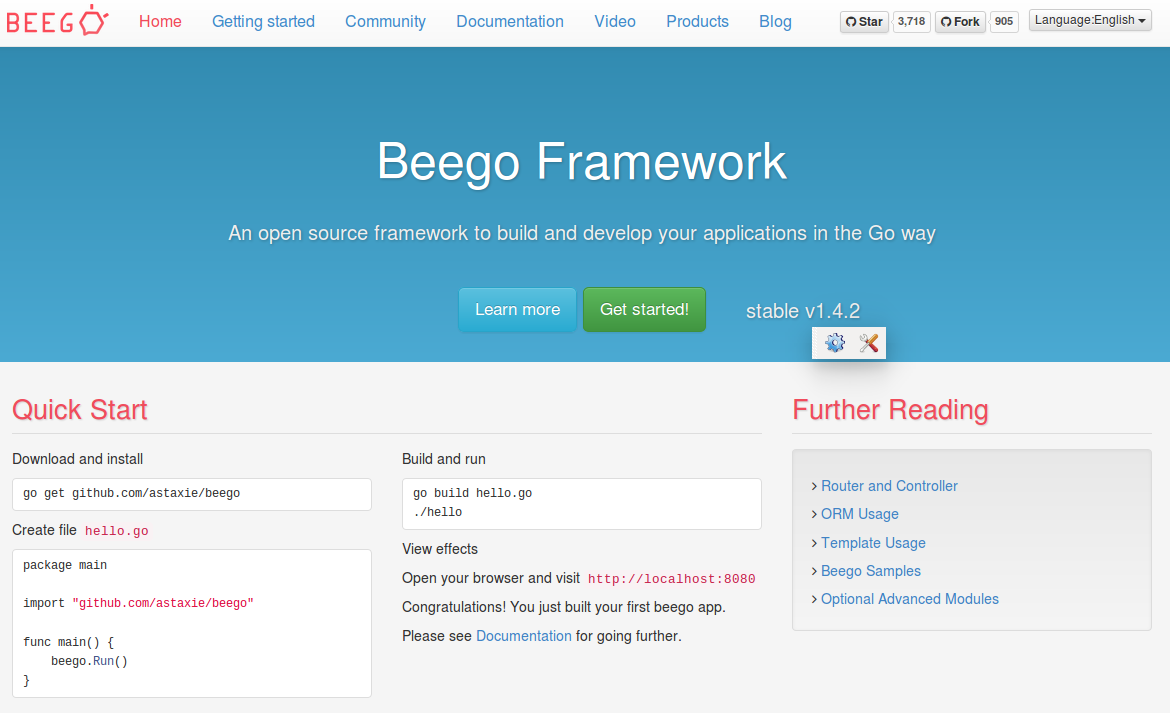Open the Template Usage link
Viewport: 1170px width, 713px height.
coord(873,543)
